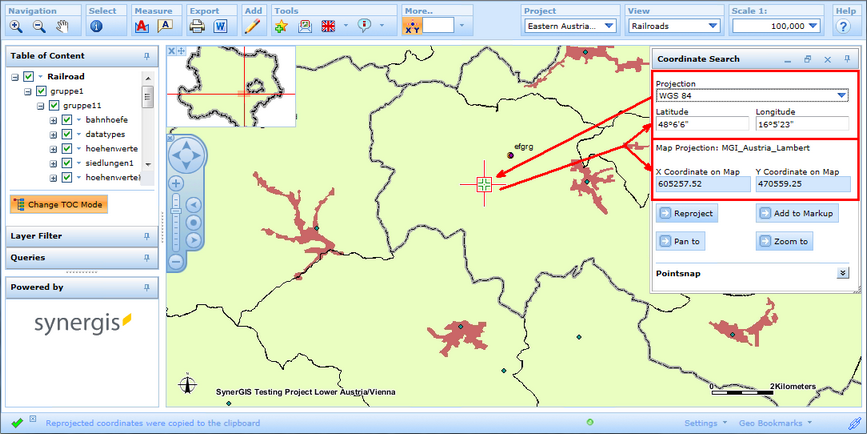
Task: Click Add to Markup button
Action: 797,213
